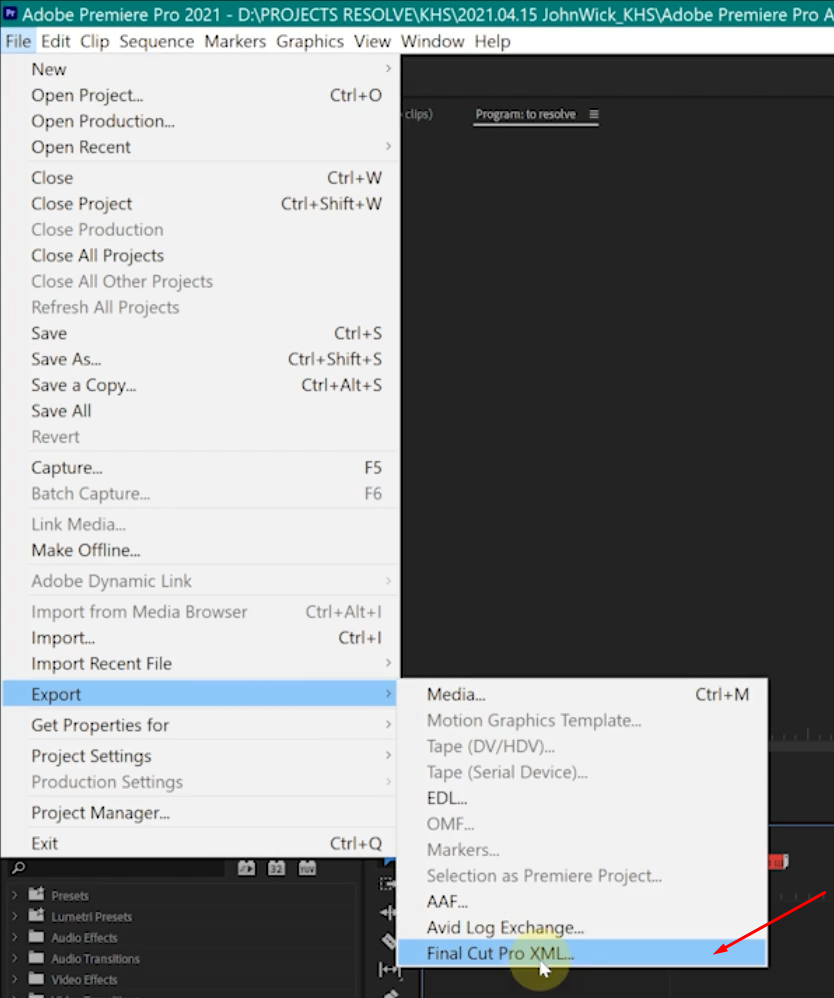Image resolution: width=834 pixels, height=998 pixels.
Task: Choose Capture... from the File menu
Action: point(200,468)
